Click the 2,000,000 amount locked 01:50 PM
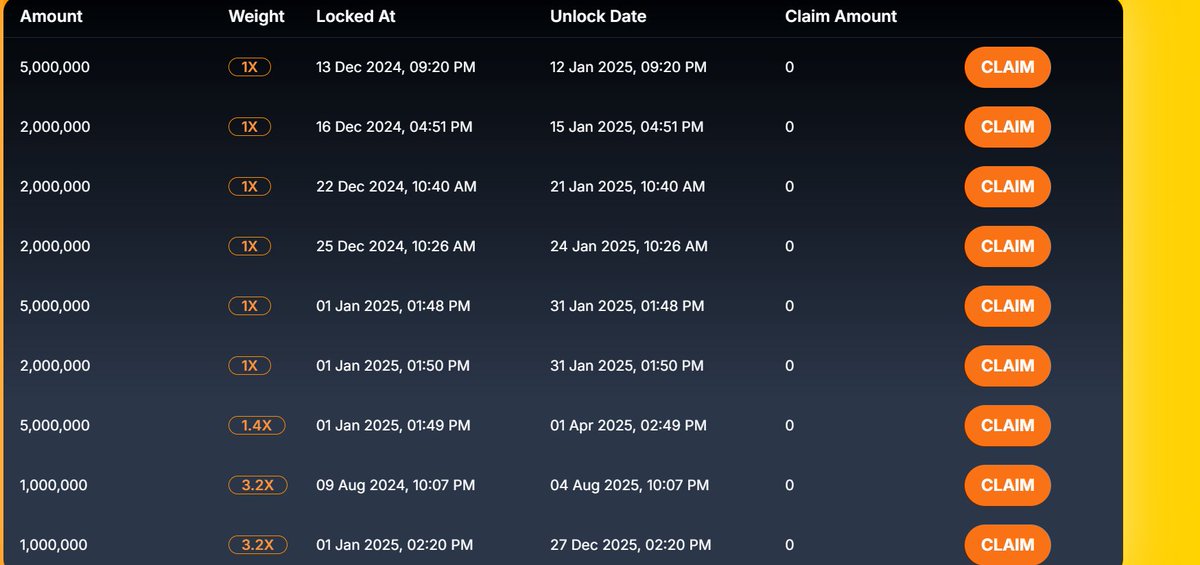1200x565 pixels. [55, 366]
